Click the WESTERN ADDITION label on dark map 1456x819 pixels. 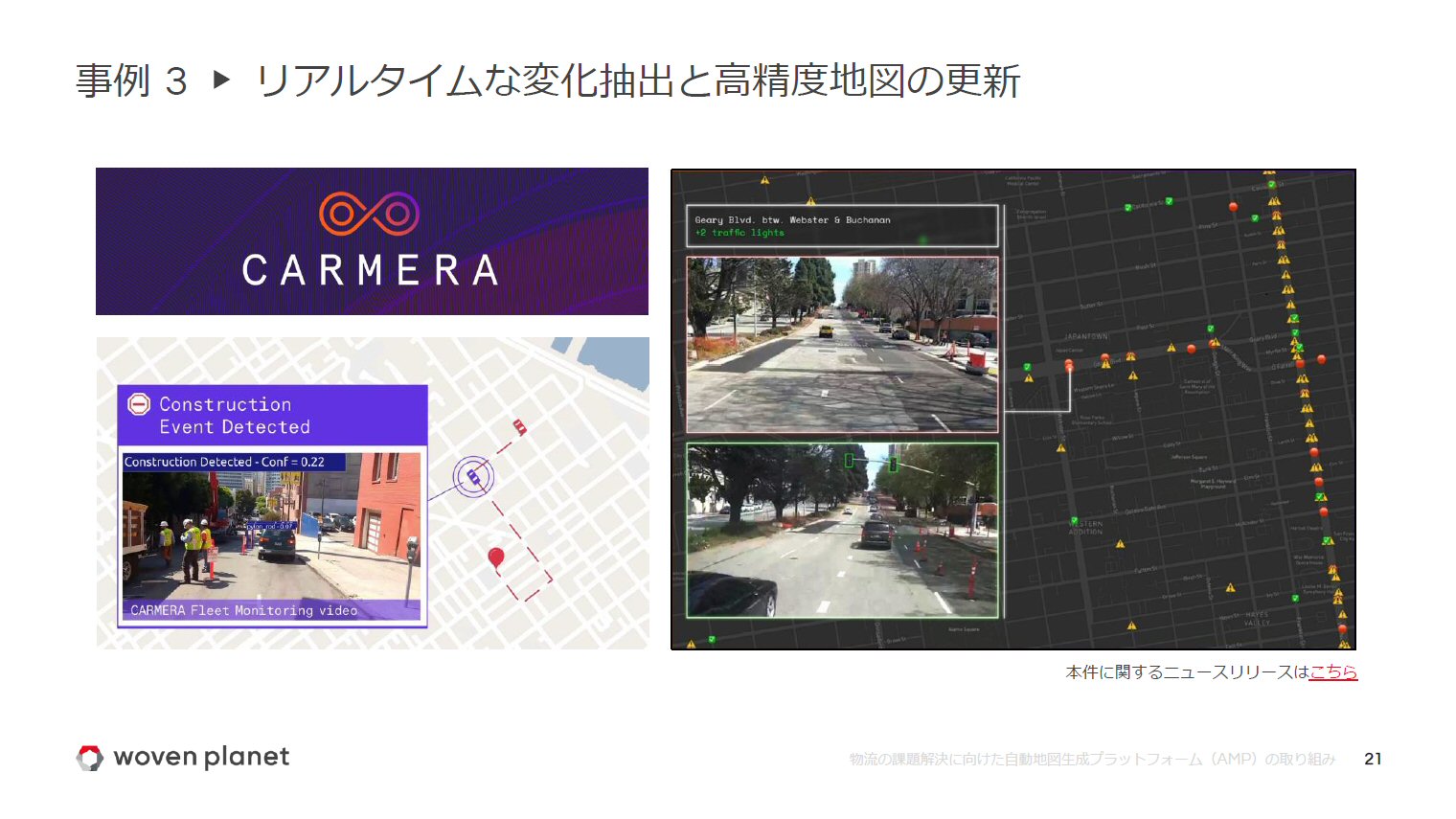[1086, 528]
